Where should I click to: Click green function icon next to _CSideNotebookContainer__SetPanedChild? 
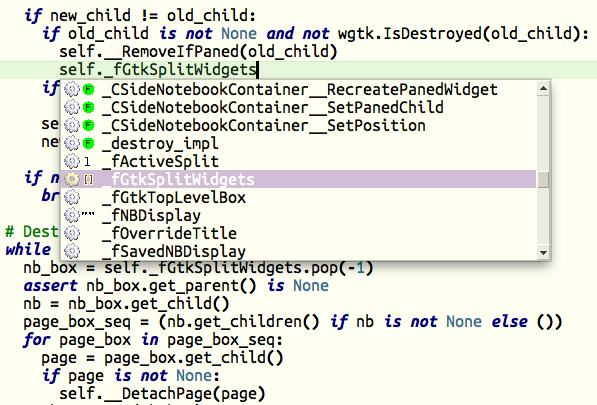click(x=88, y=108)
